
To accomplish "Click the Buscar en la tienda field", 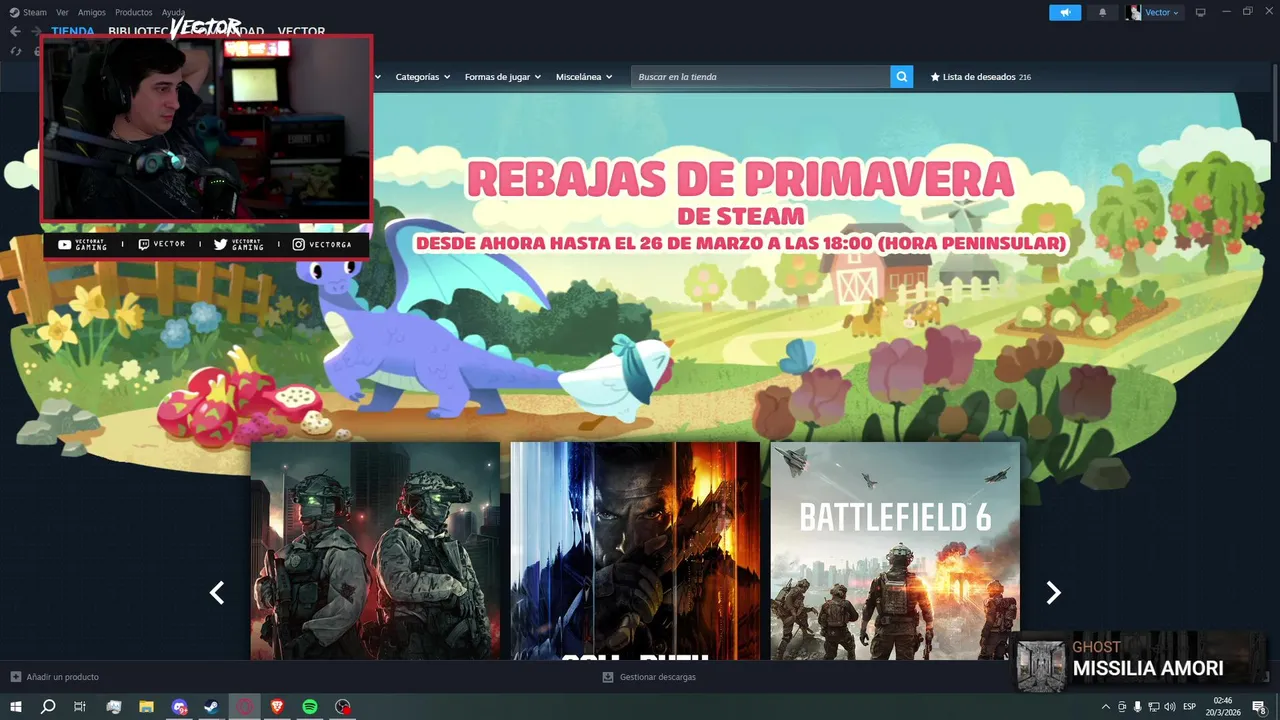I will 760,77.
